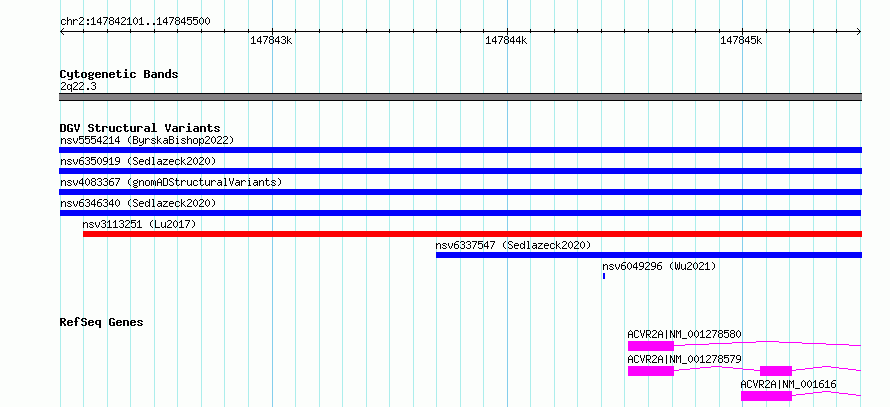Click the RefSeq Genes track title
The height and width of the screenshot is (407, 890).
coord(101,322)
